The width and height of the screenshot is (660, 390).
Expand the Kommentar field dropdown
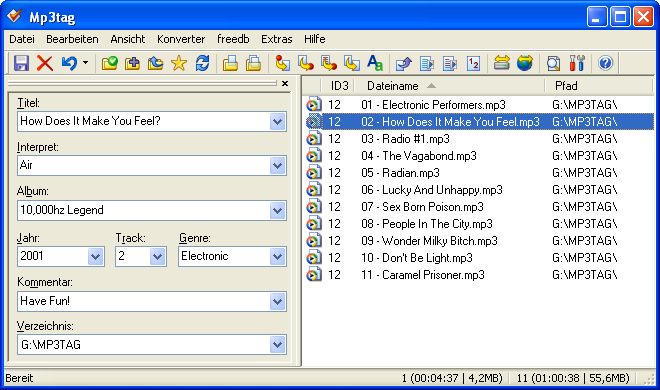point(277,301)
